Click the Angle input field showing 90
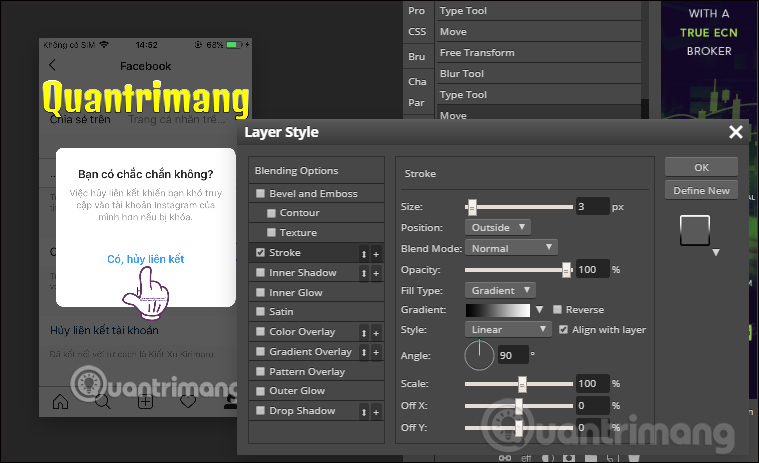 [513, 356]
